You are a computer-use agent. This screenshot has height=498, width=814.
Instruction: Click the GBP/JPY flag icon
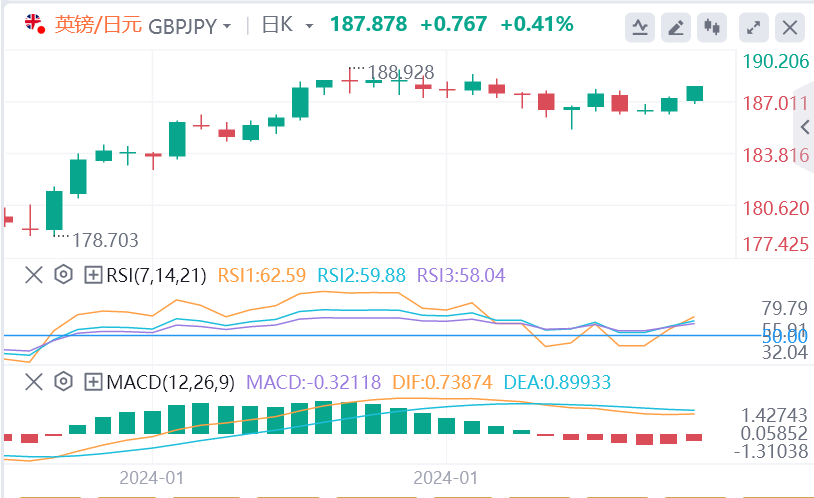point(33,24)
